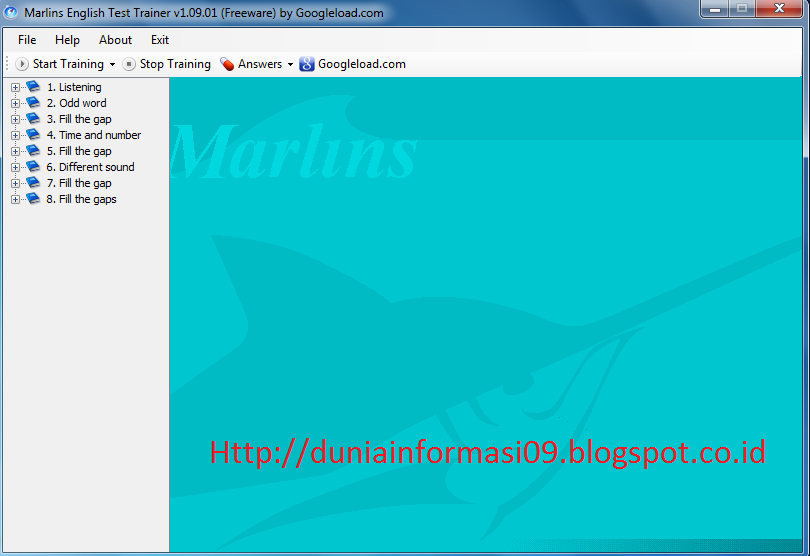Image resolution: width=810 pixels, height=556 pixels.
Task: Click the Exit menu item
Action: 160,40
